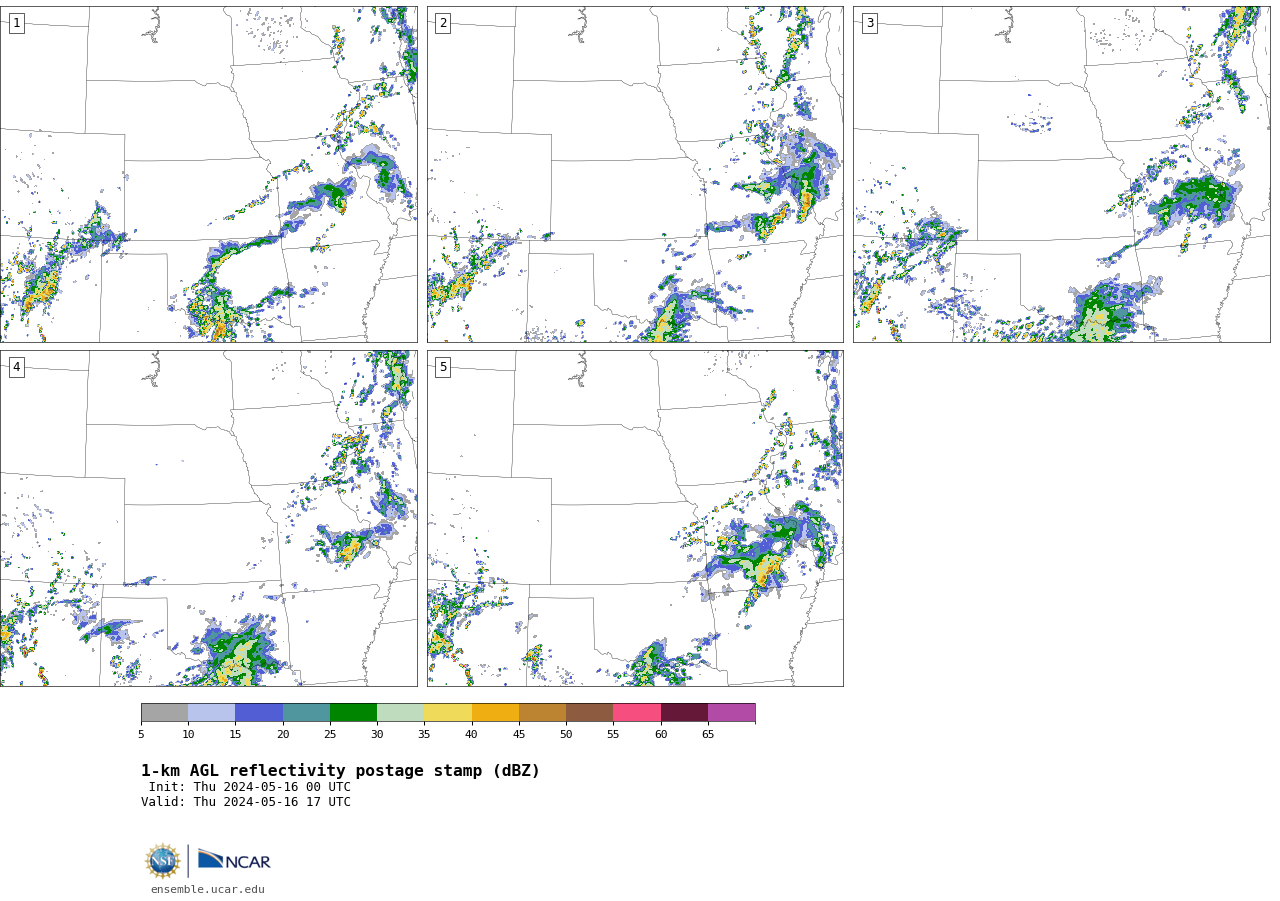Click the 1-km AGL reflectivity title

tap(340, 771)
